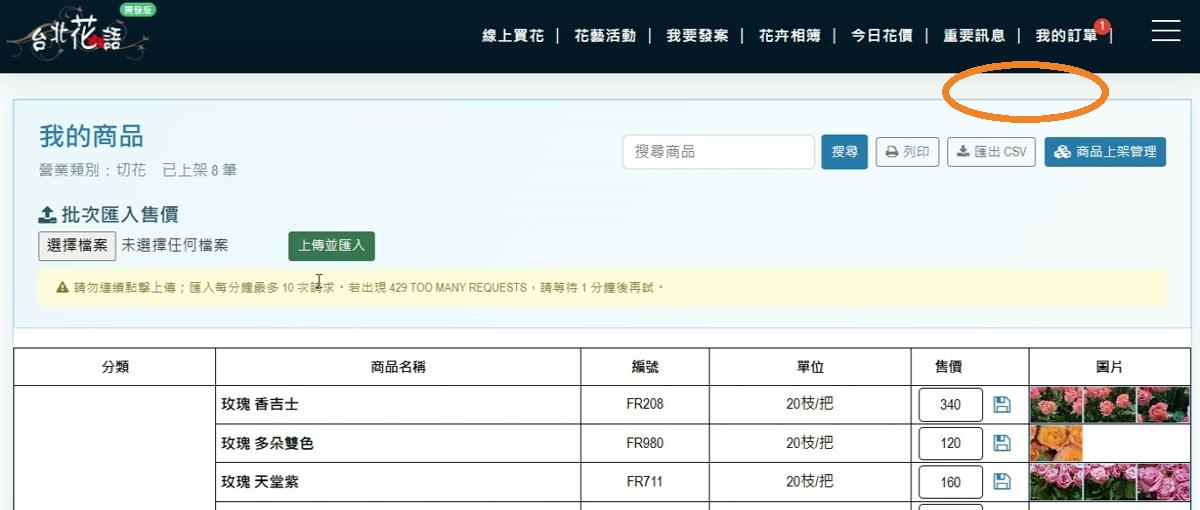Click the 我的商品 heading
The width and height of the screenshot is (1200, 510).
pos(91,137)
